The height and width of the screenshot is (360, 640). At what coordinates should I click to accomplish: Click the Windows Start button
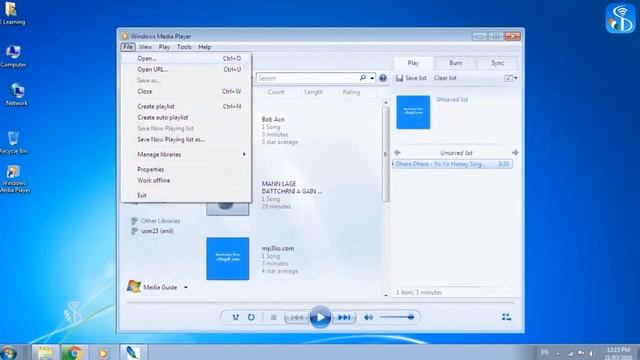pyautogui.click(x=8, y=352)
